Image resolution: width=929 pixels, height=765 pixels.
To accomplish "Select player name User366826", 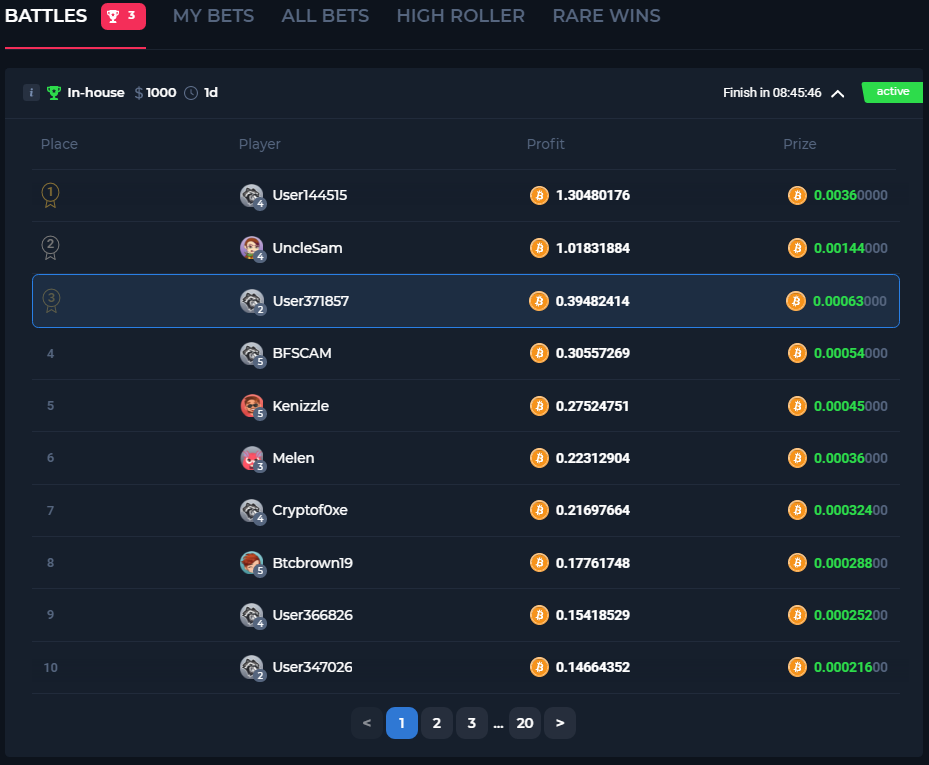I will tap(312, 615).
